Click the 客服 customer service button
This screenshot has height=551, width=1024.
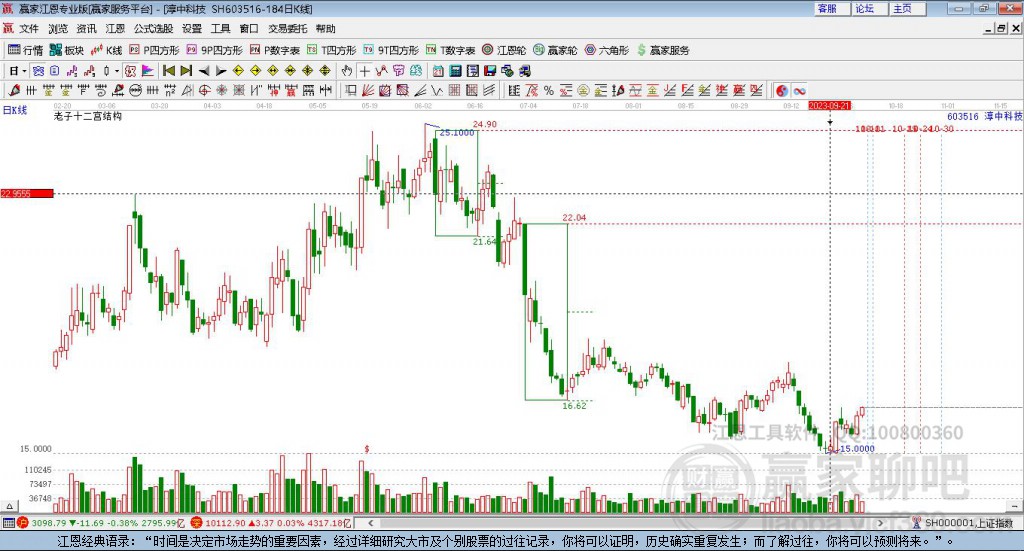tap(831, 8)
